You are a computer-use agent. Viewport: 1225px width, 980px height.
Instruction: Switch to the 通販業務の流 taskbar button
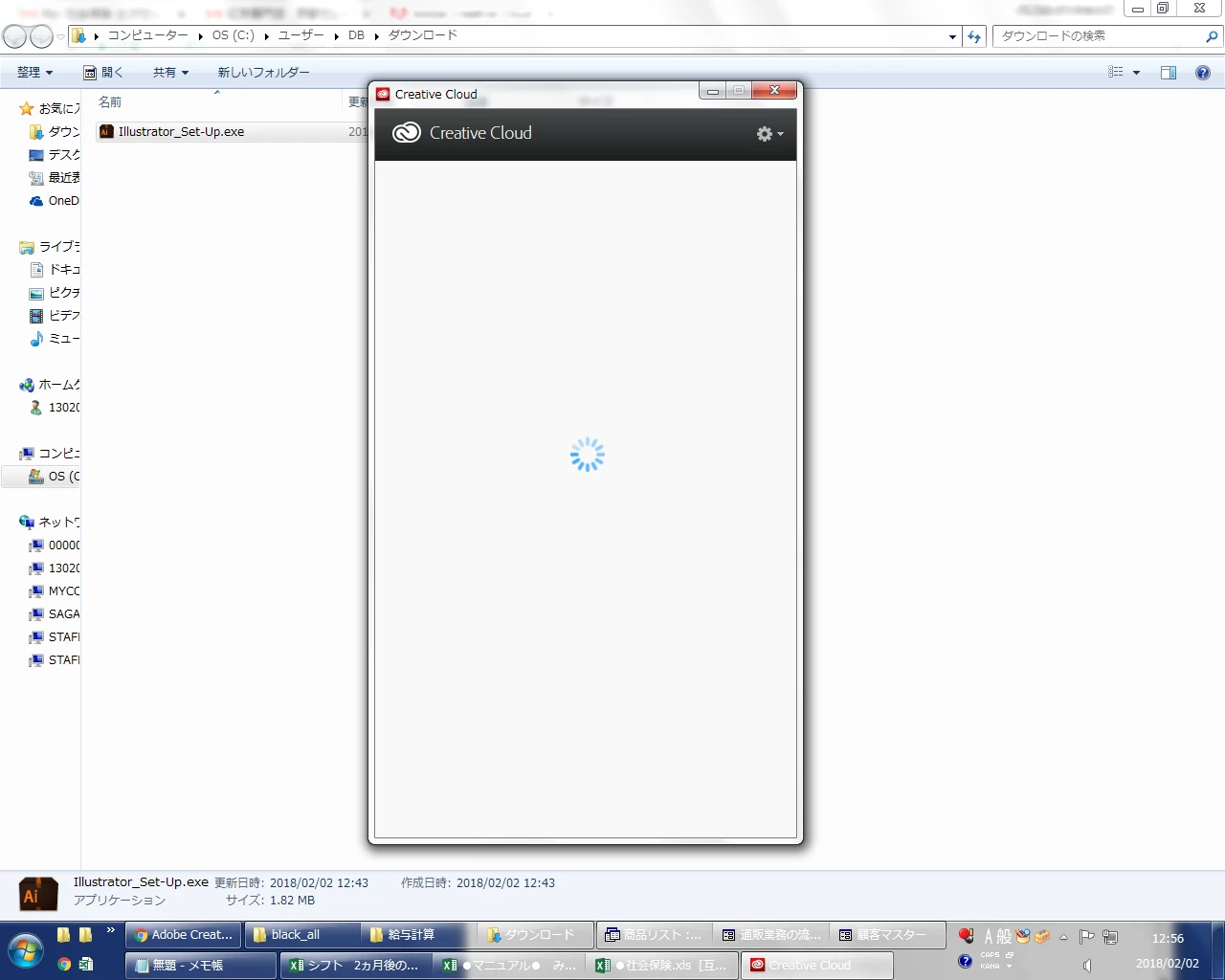coord(772,935)
